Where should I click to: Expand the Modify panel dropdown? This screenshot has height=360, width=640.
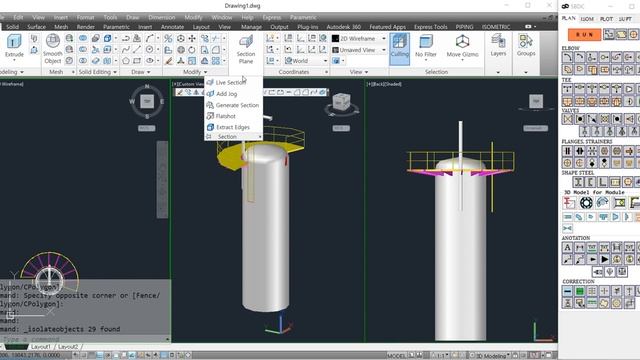coord(195,72)
